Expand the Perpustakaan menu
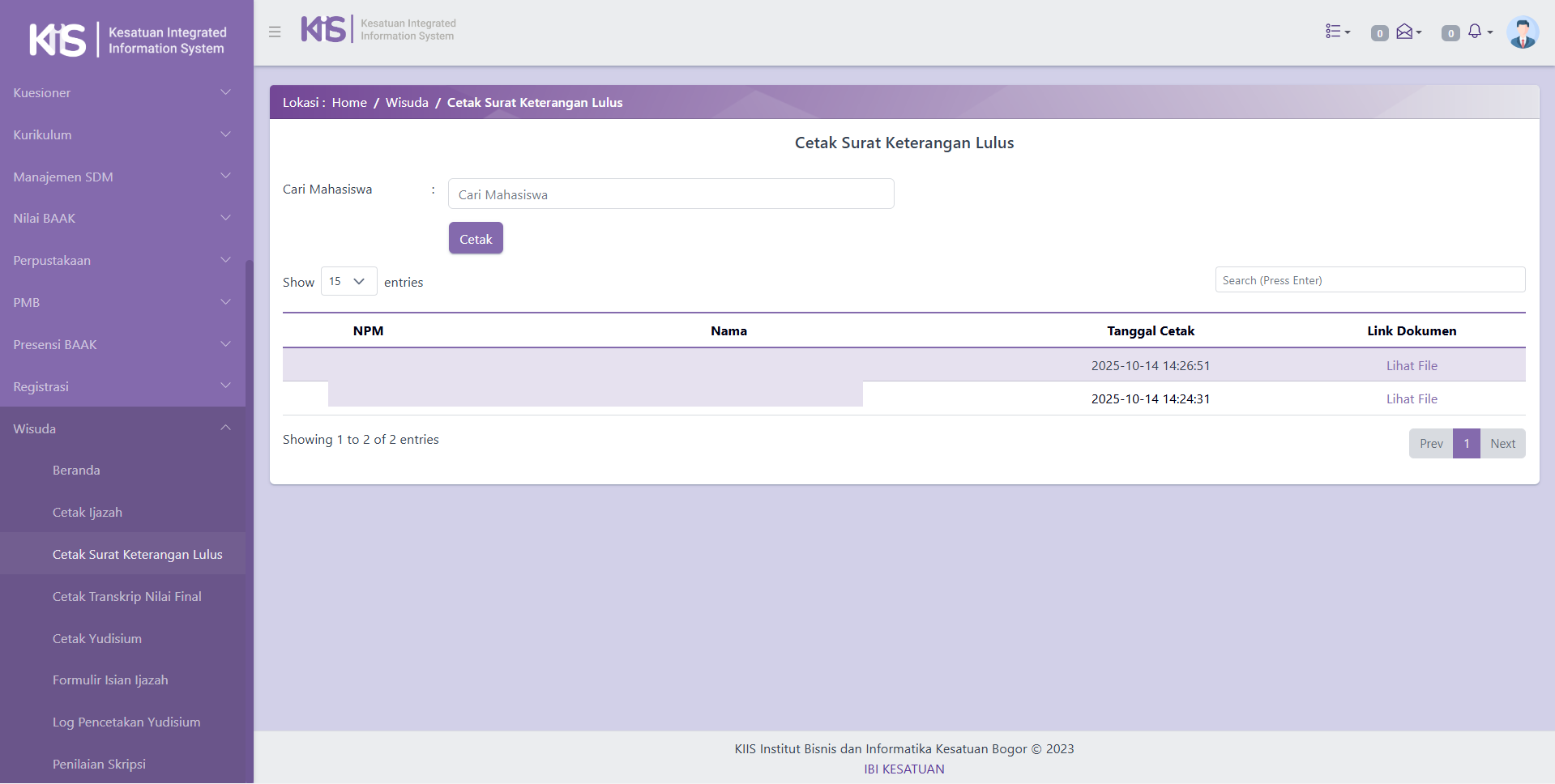This screenshot has height=784, width=1555. click(122, 261)
